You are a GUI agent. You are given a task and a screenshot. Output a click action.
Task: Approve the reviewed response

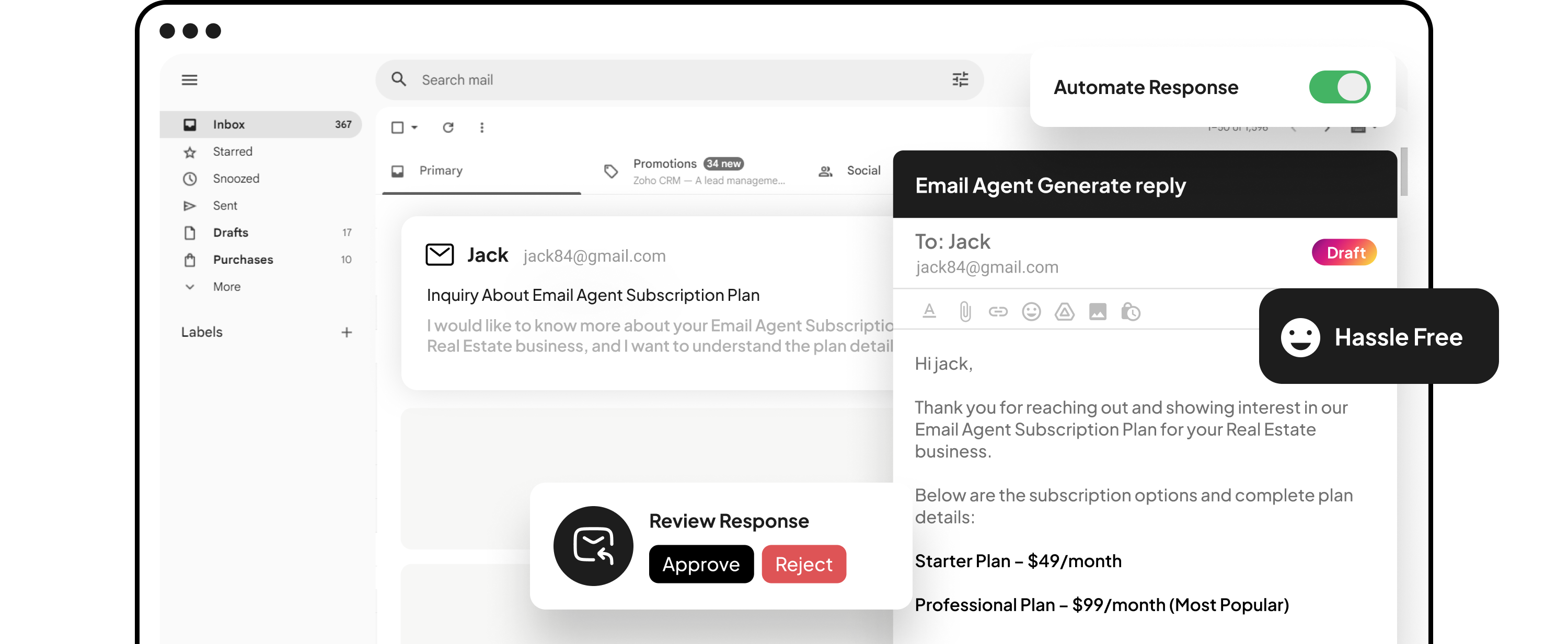pos(700,564)
